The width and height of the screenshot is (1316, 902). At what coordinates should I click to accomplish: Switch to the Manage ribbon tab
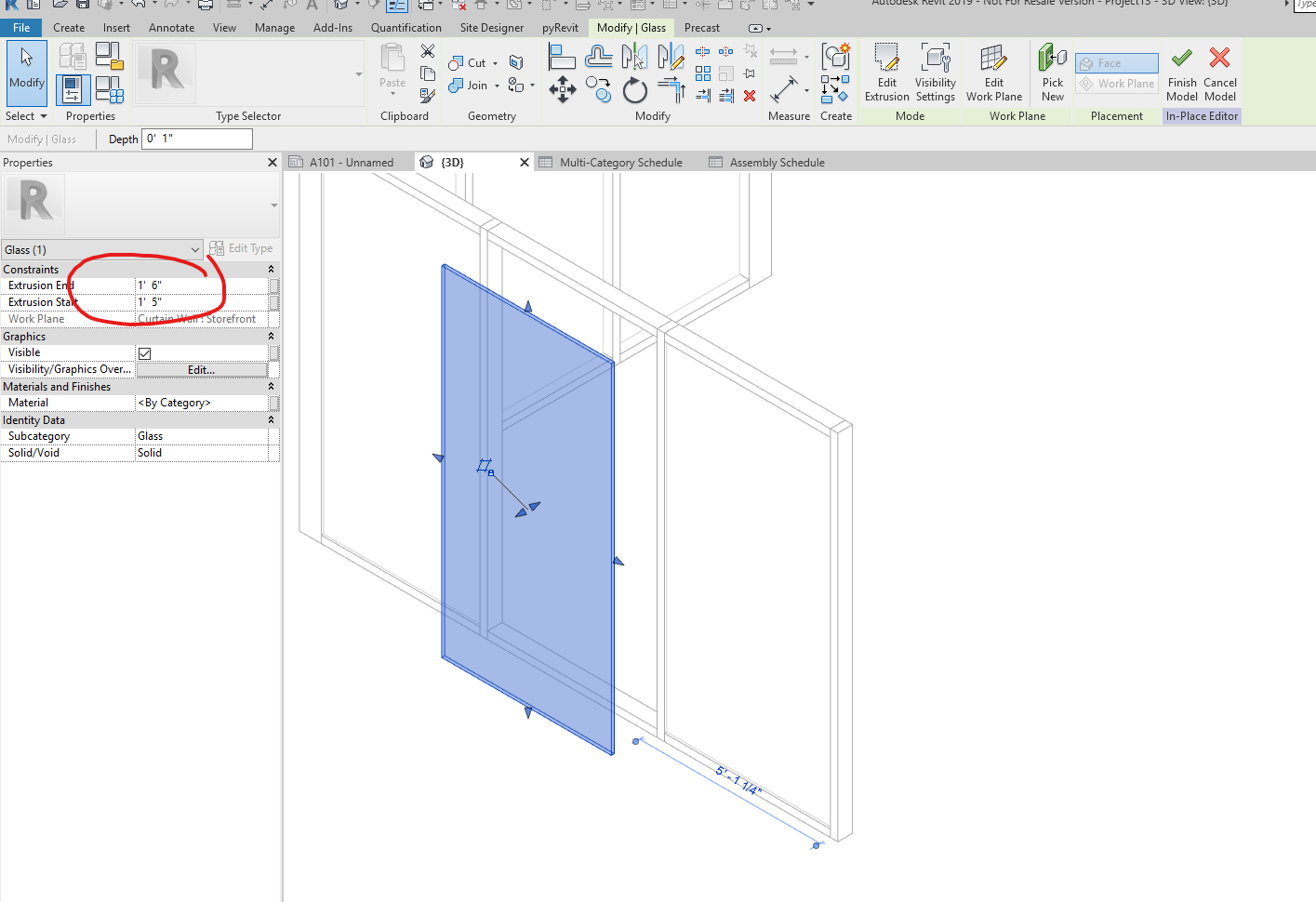pyautogui.click(x=275, y=28)
